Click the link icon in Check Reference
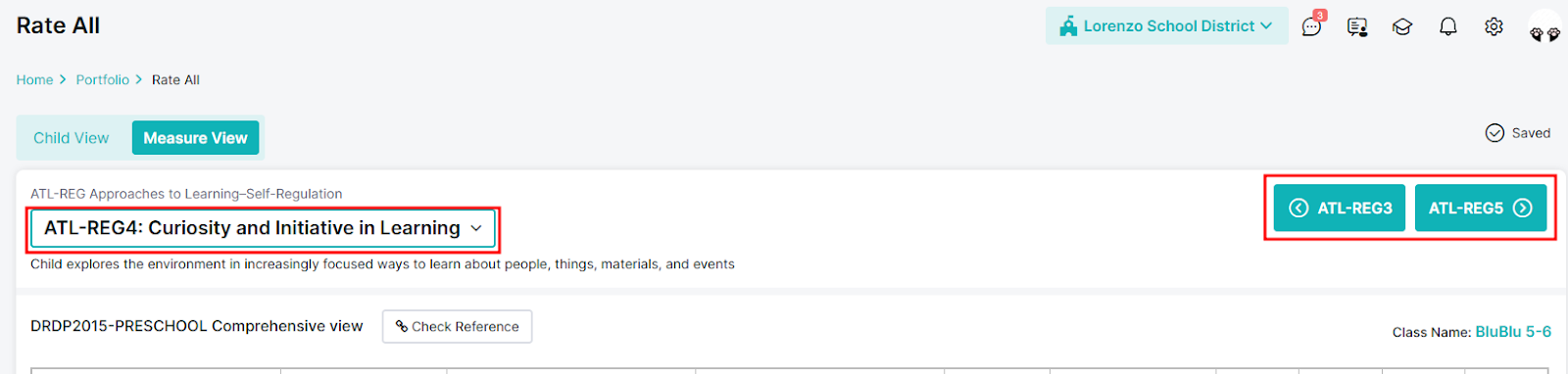 (x=401, y=327)
